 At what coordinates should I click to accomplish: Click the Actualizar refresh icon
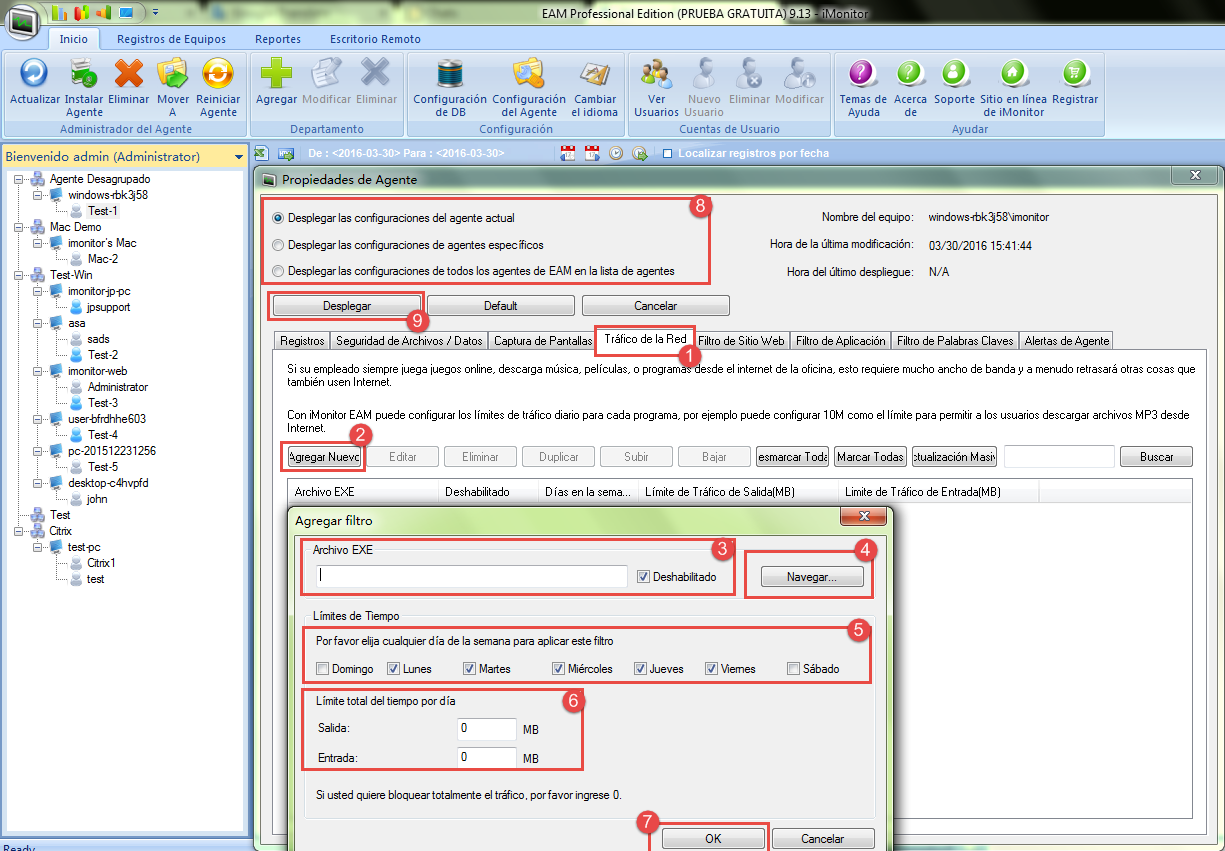(x=35, y=73)
